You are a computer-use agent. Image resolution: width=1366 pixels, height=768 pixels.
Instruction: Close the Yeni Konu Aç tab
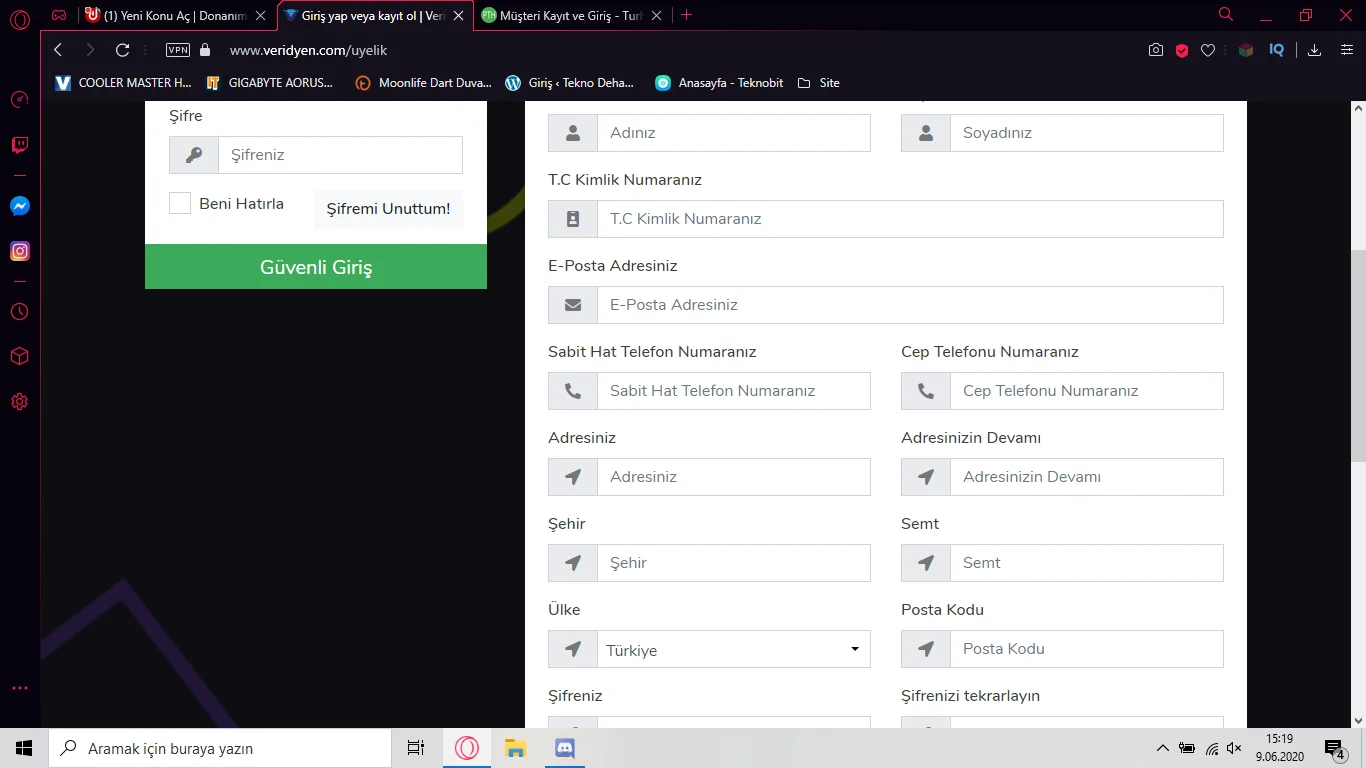coord(261,16)
